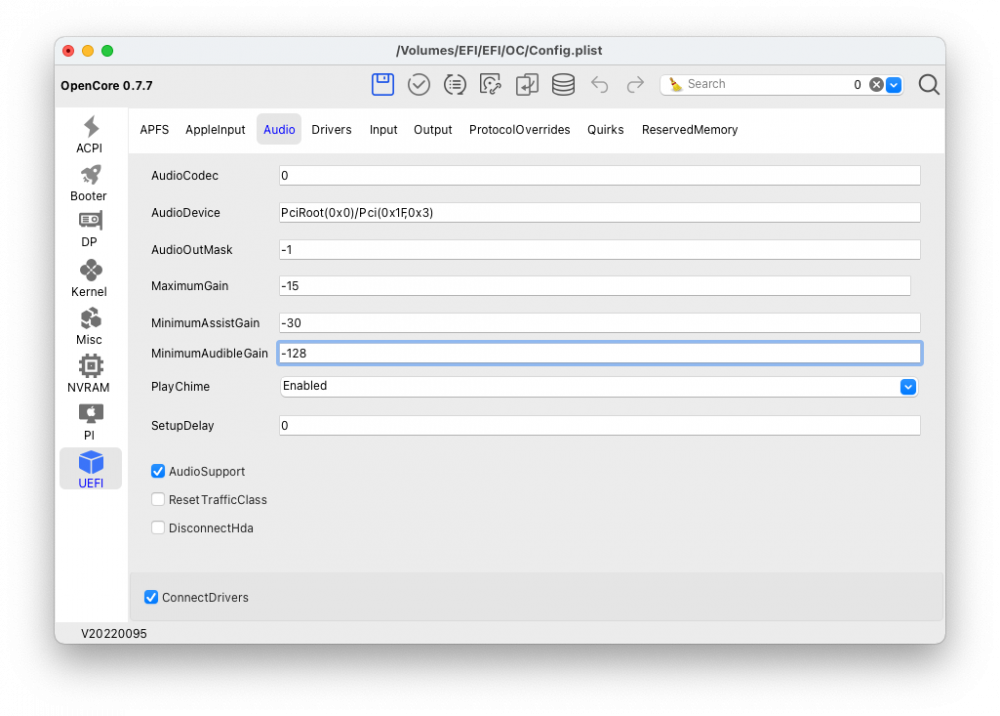
Task: Click the AudioDevice input field
Action: [x=599, y=212]
